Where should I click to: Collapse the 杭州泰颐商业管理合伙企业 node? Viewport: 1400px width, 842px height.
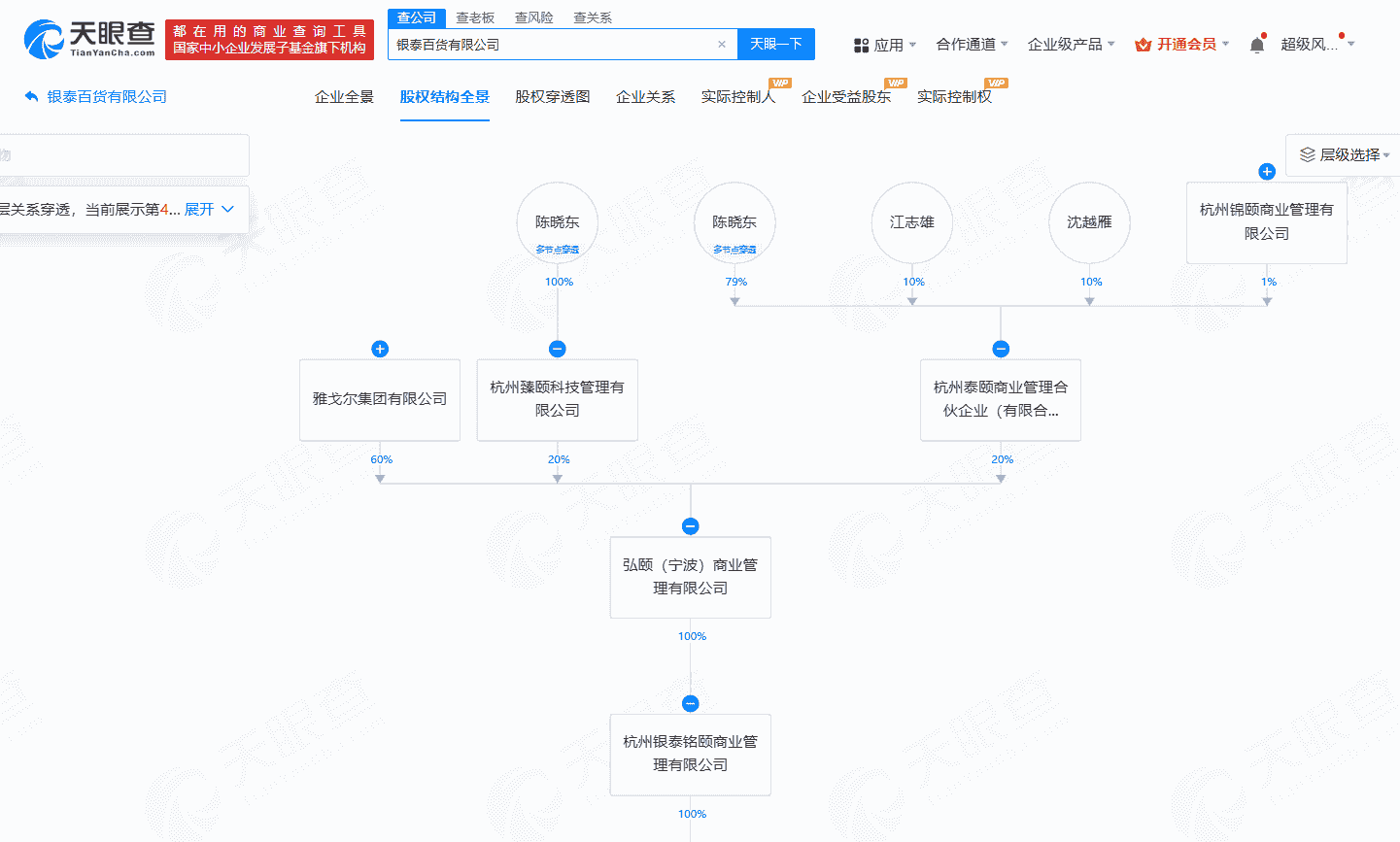(1001, 349)
